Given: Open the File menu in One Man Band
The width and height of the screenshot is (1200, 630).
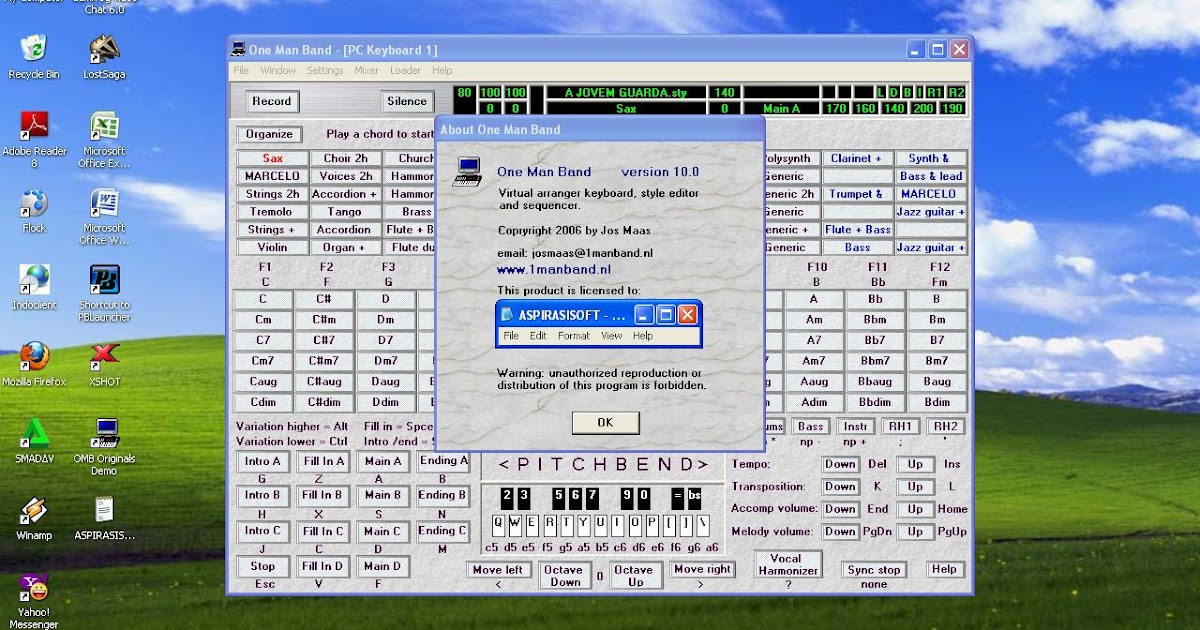Looking at the screenshot, I should click(241, 71).
